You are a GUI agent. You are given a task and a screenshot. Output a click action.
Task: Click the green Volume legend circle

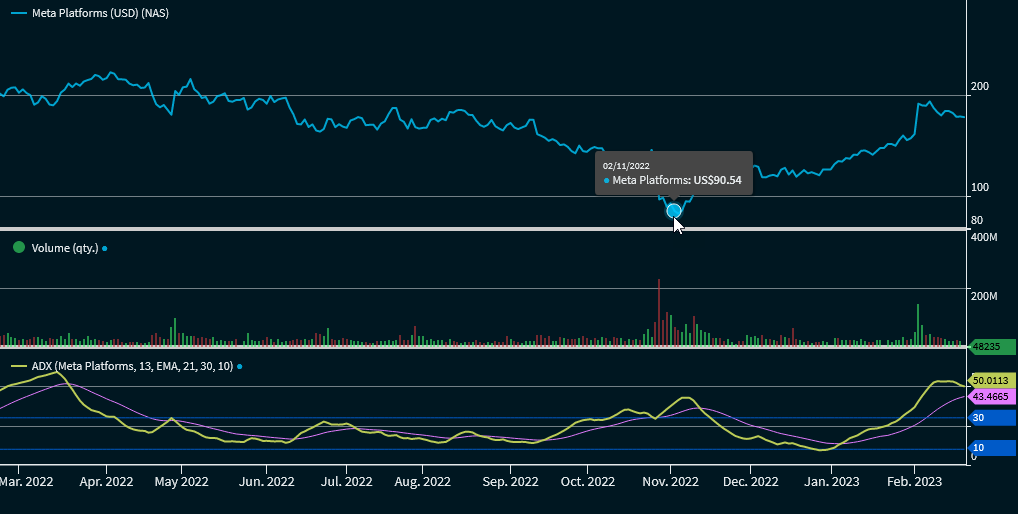pos(18,247)
